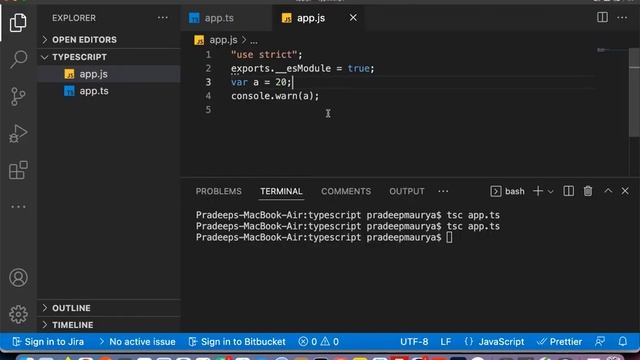Open the Manage gear icon

[18, 314]
